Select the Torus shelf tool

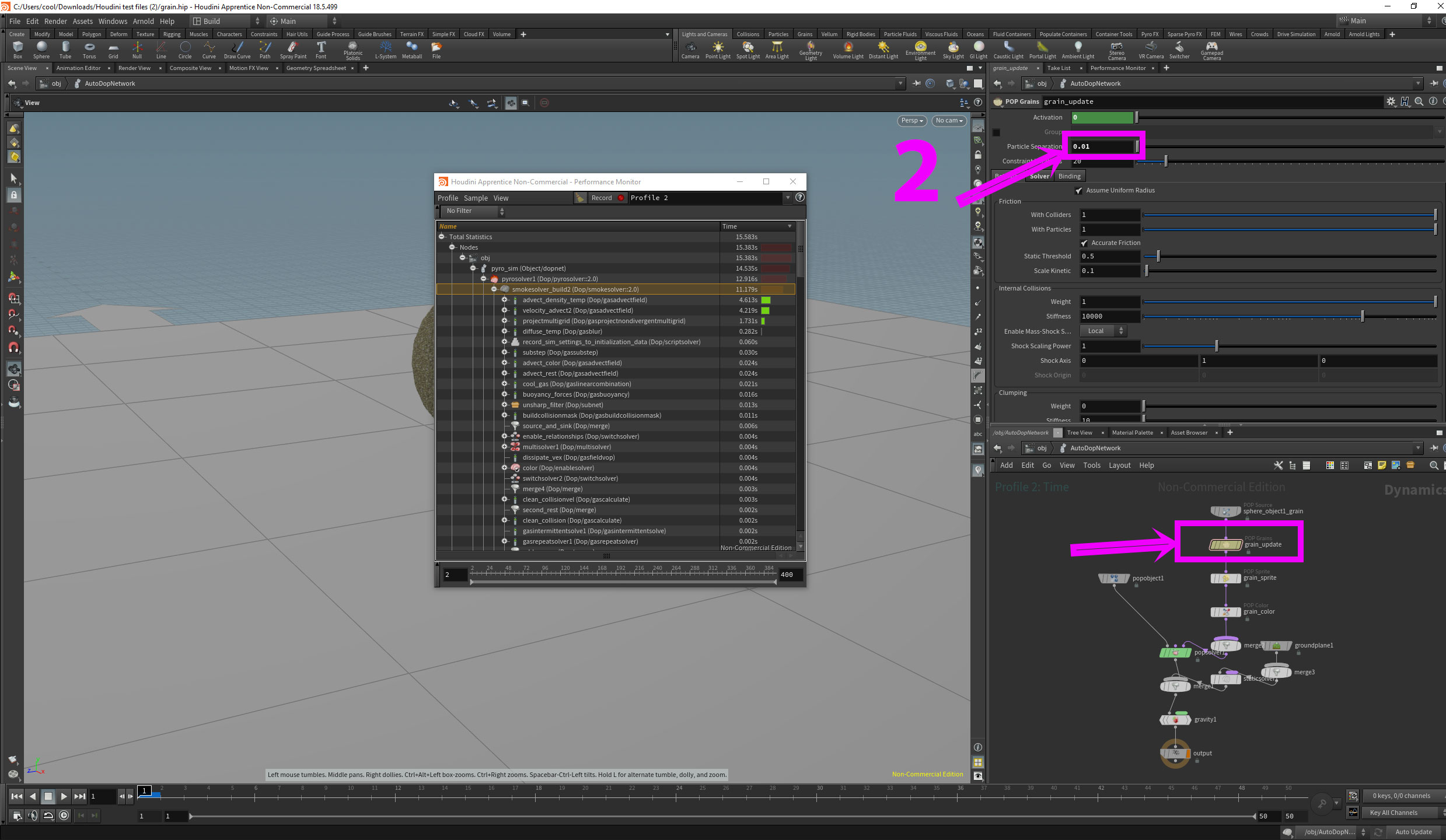pyautogui.click(x=89, y=49)
